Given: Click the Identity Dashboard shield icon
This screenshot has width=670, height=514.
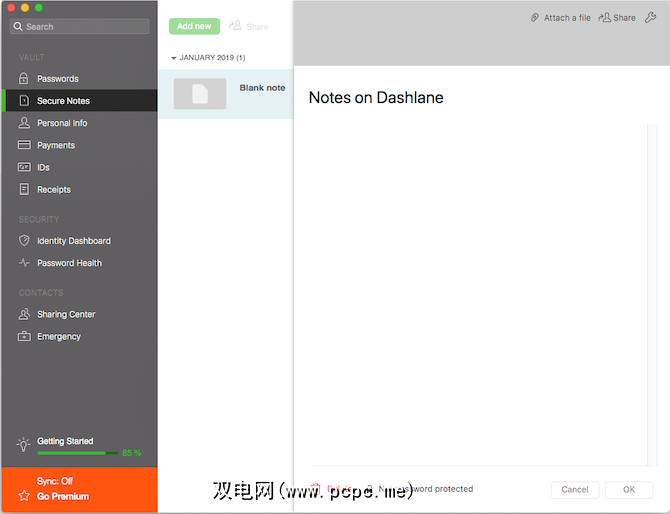Looking at the screenshot, I should click(x=24, y=241).
